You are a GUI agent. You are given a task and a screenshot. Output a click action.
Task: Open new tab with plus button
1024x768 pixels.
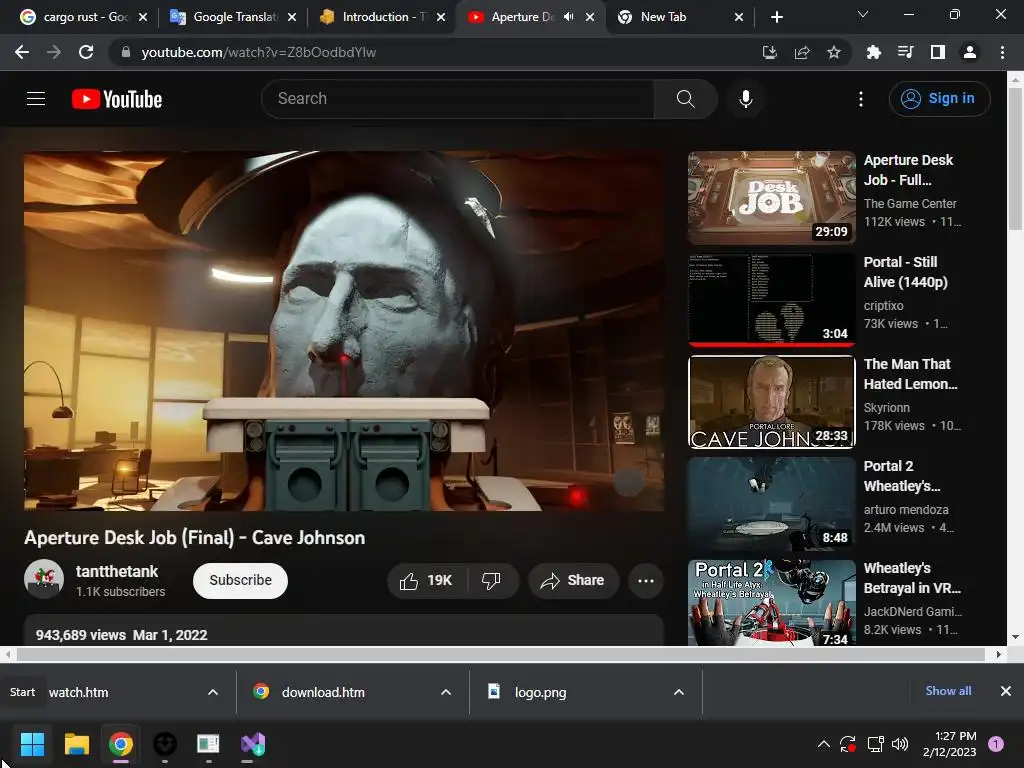pos(776,17)
